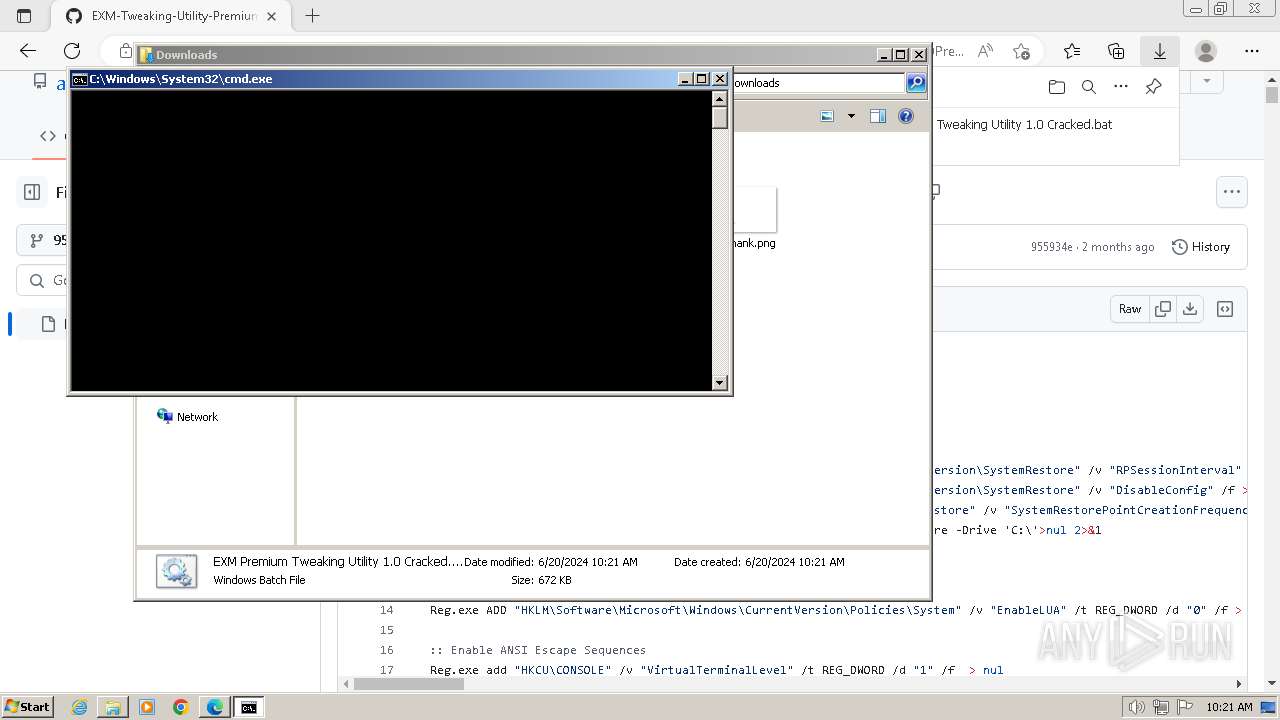The width and height of the screenshot is (1280, 720).
Task: Click code line number 14
Action: [x=387, y=610]
